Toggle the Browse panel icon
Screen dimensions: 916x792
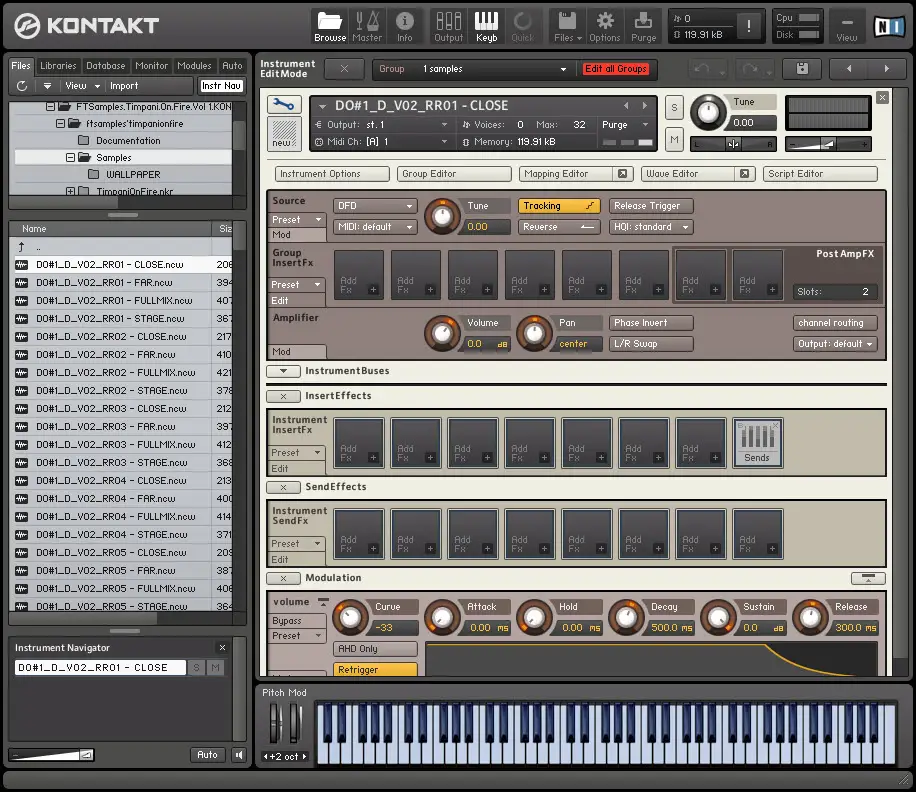pos(329,26)
